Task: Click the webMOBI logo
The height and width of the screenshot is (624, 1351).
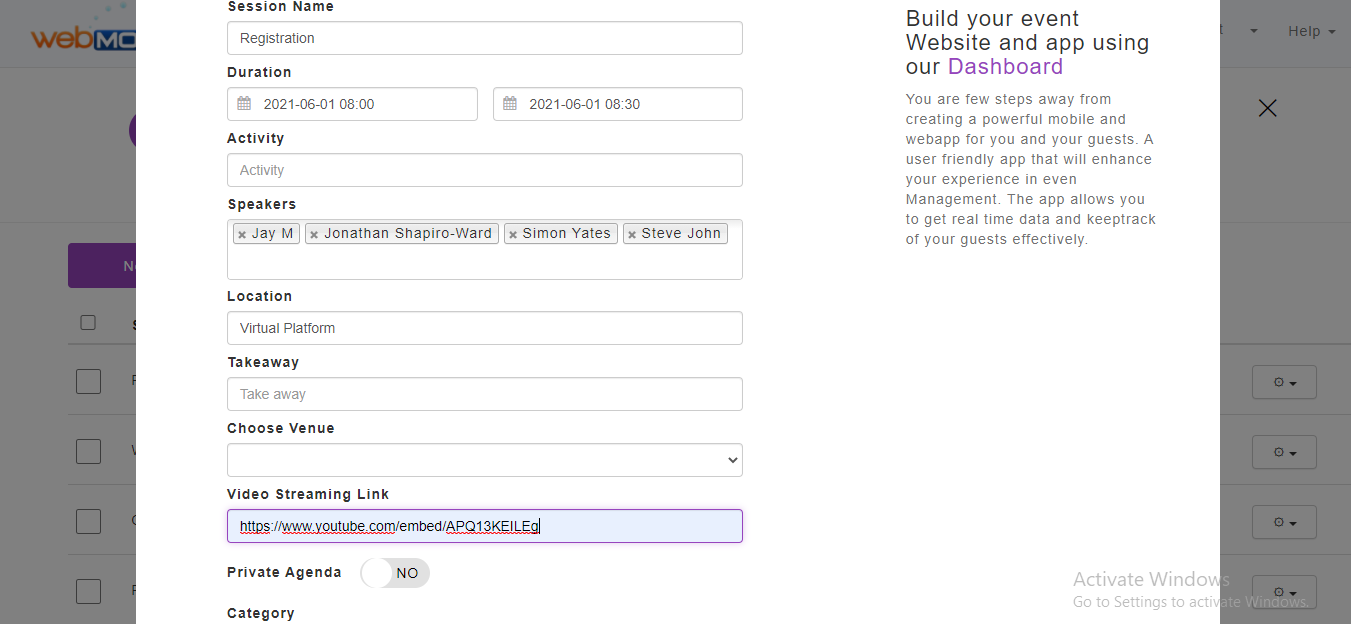Action: (x=82, y=34)
